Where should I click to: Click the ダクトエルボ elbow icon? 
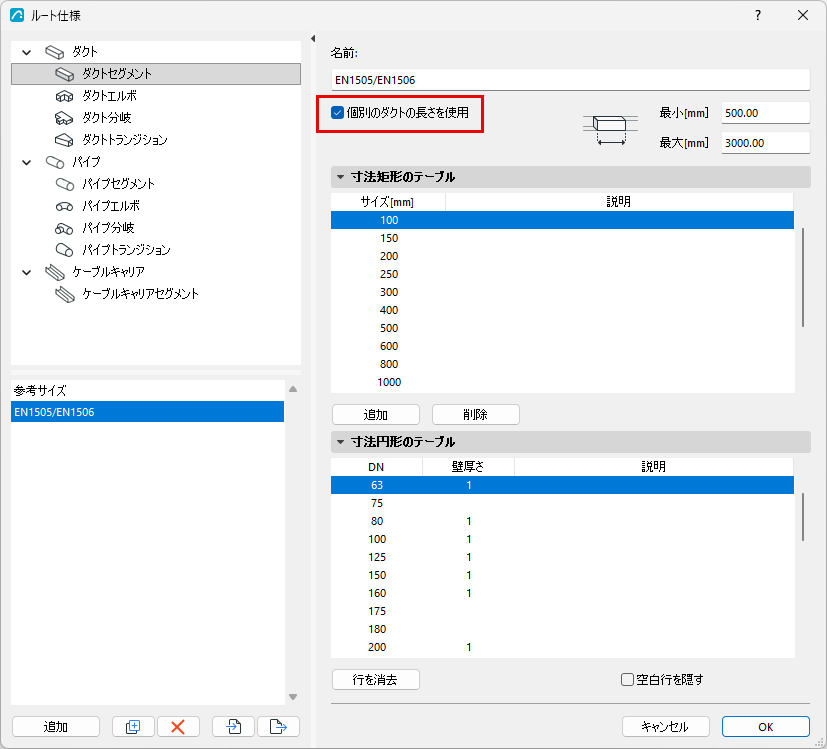[x=64, y=96]
